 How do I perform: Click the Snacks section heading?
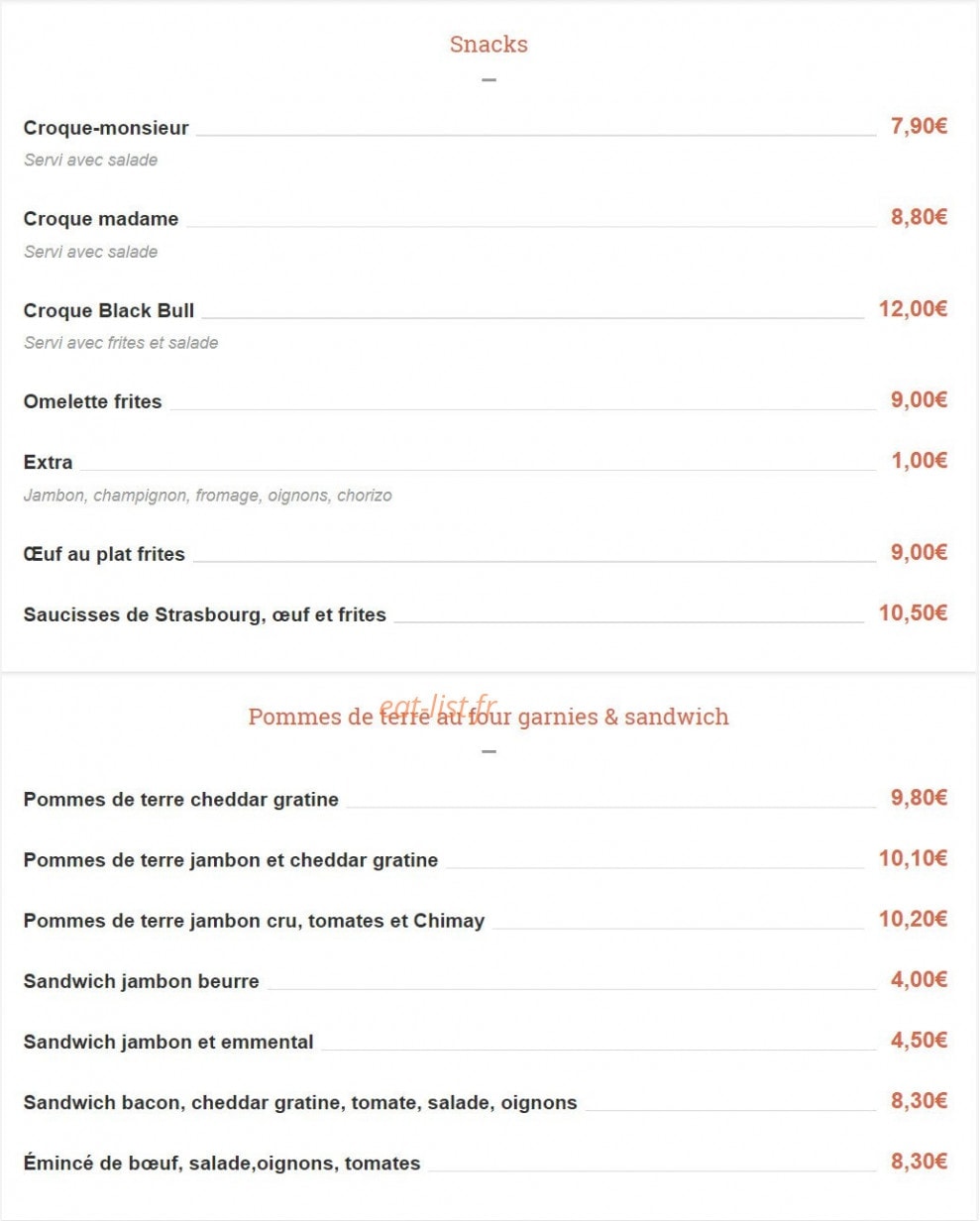[489, 45]
